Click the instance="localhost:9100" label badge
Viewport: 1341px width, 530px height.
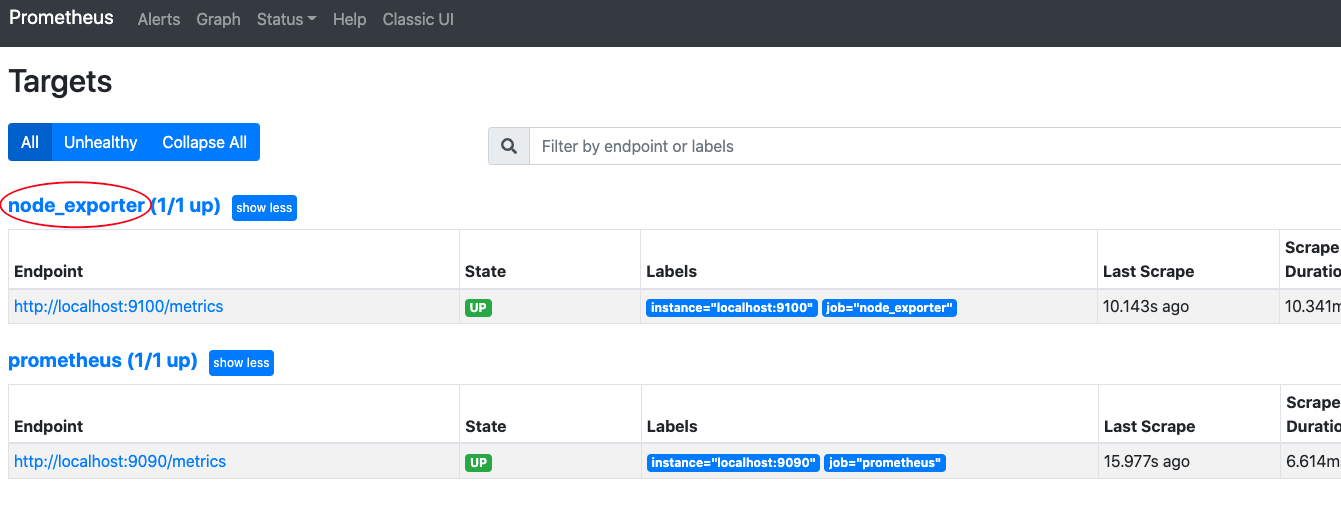[732, 308]
